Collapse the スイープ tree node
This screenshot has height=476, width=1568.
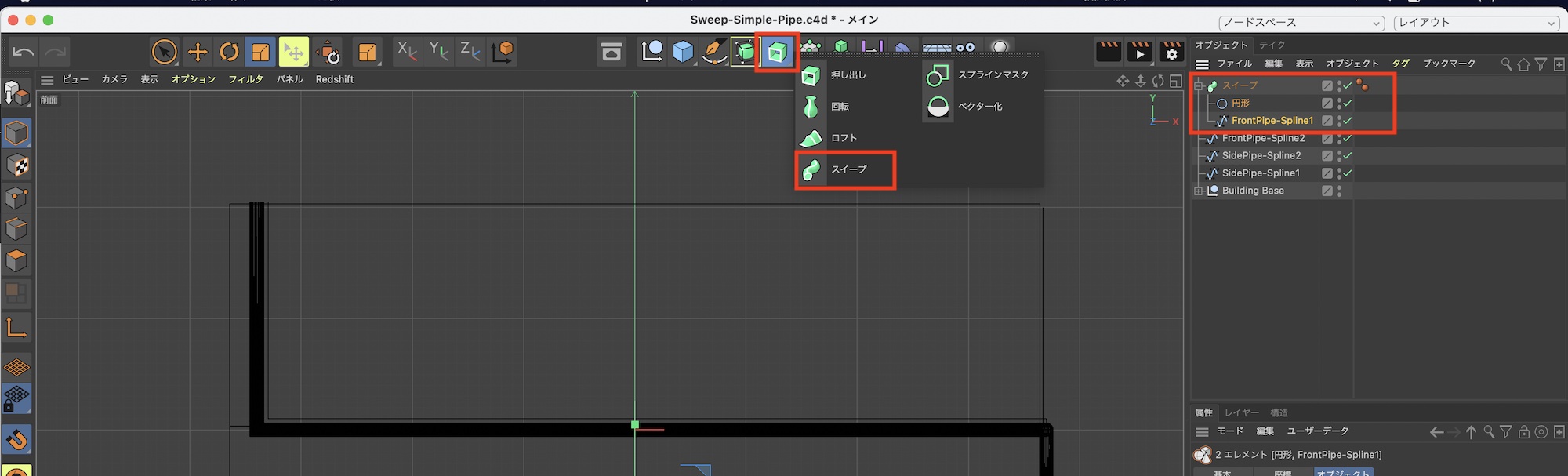point(1199,85)
